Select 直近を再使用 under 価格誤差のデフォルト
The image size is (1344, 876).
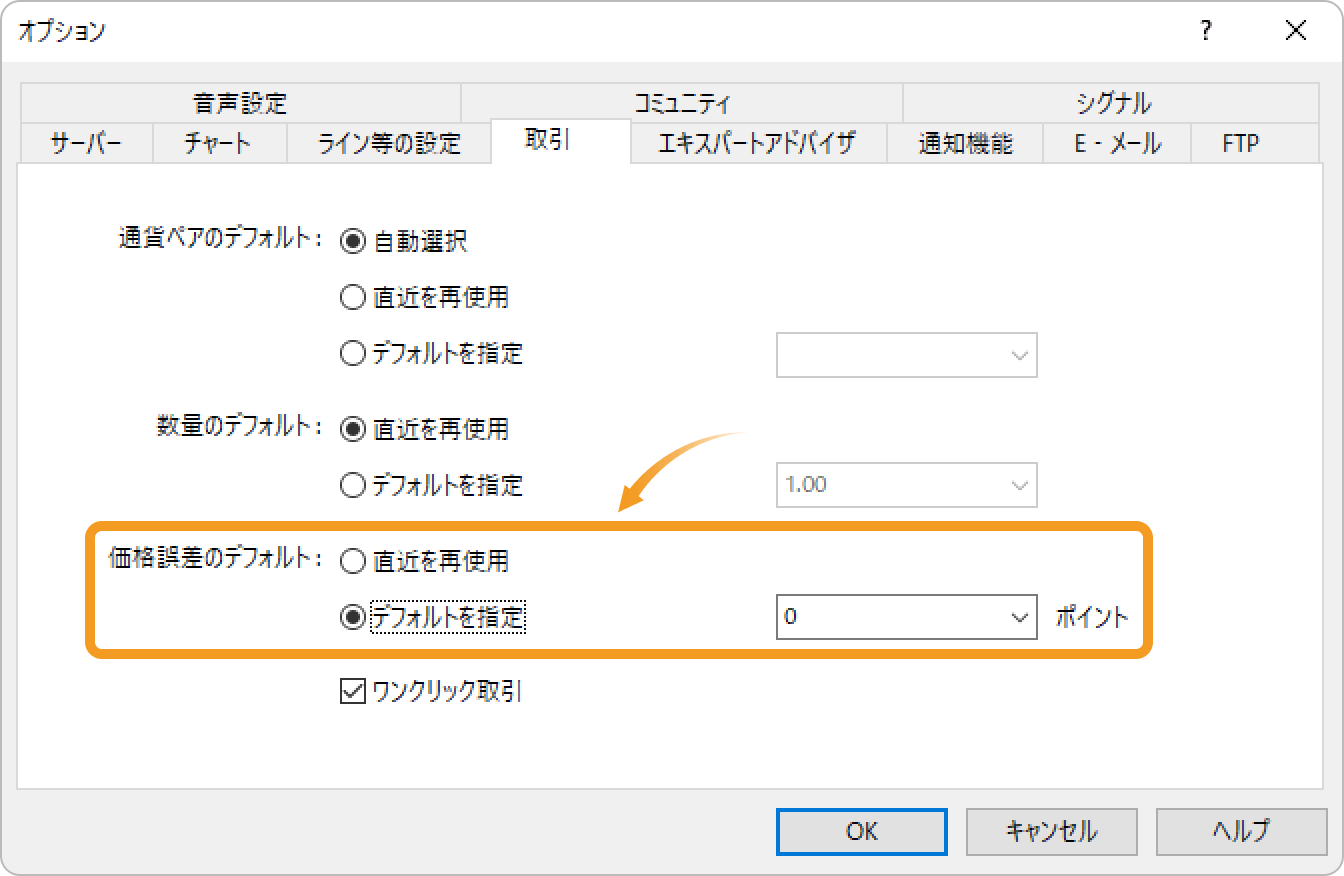pyautogui.click(x=424, y=561)
